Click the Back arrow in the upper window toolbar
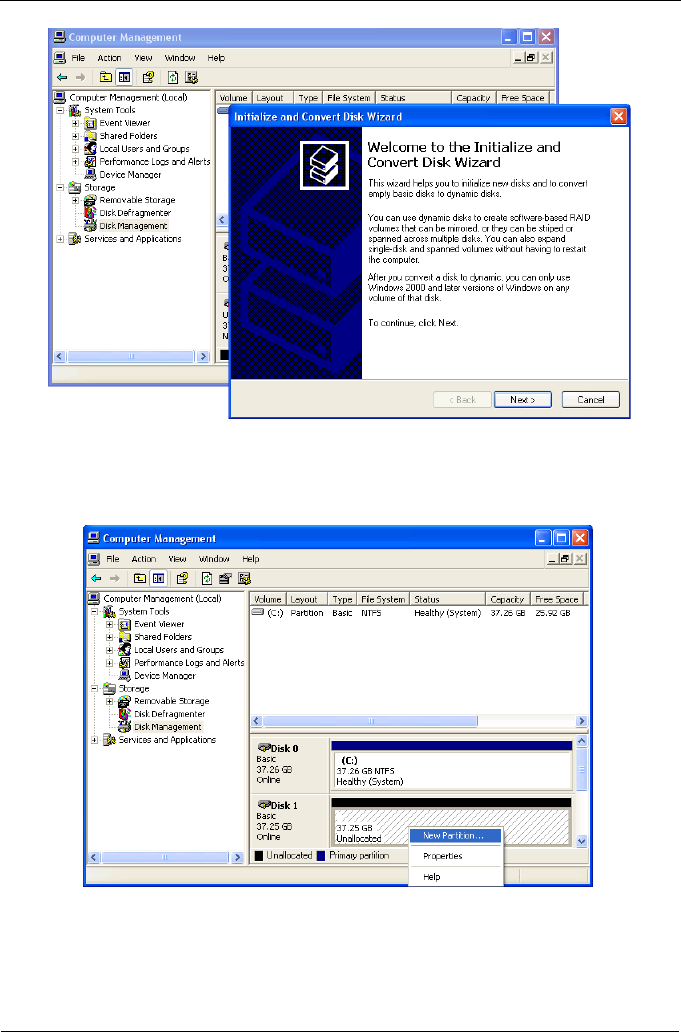The width and height of the screenshot is (681, 1032). (x=62, y=78)
